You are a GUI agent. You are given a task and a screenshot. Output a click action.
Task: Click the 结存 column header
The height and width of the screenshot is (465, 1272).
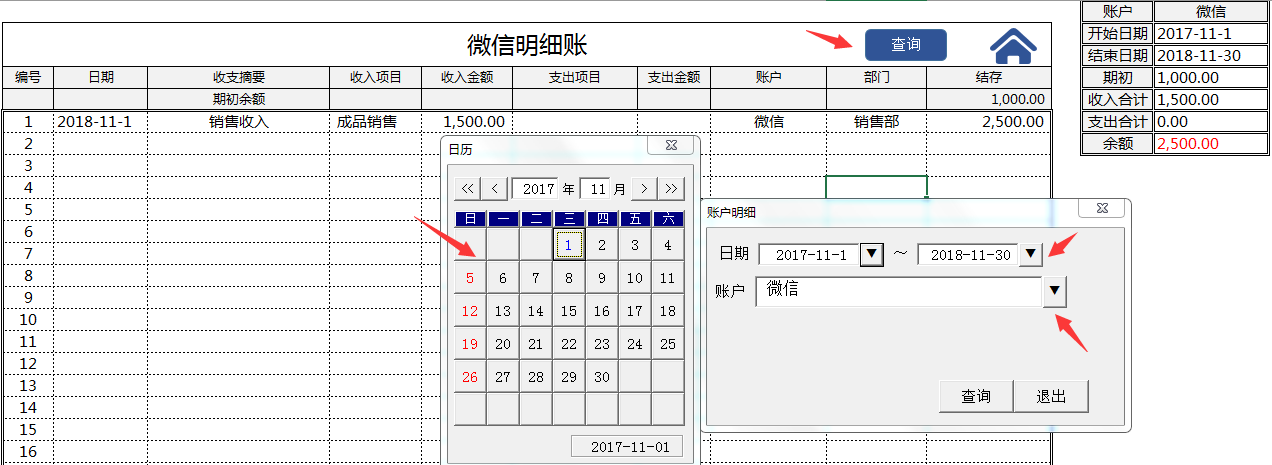(x=989, y=77)
